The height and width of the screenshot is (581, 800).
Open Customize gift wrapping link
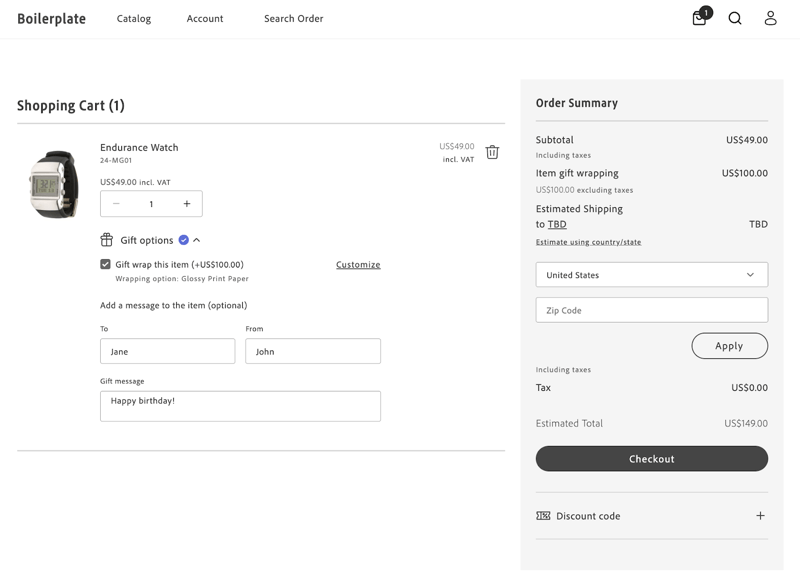tap(358, 265)
